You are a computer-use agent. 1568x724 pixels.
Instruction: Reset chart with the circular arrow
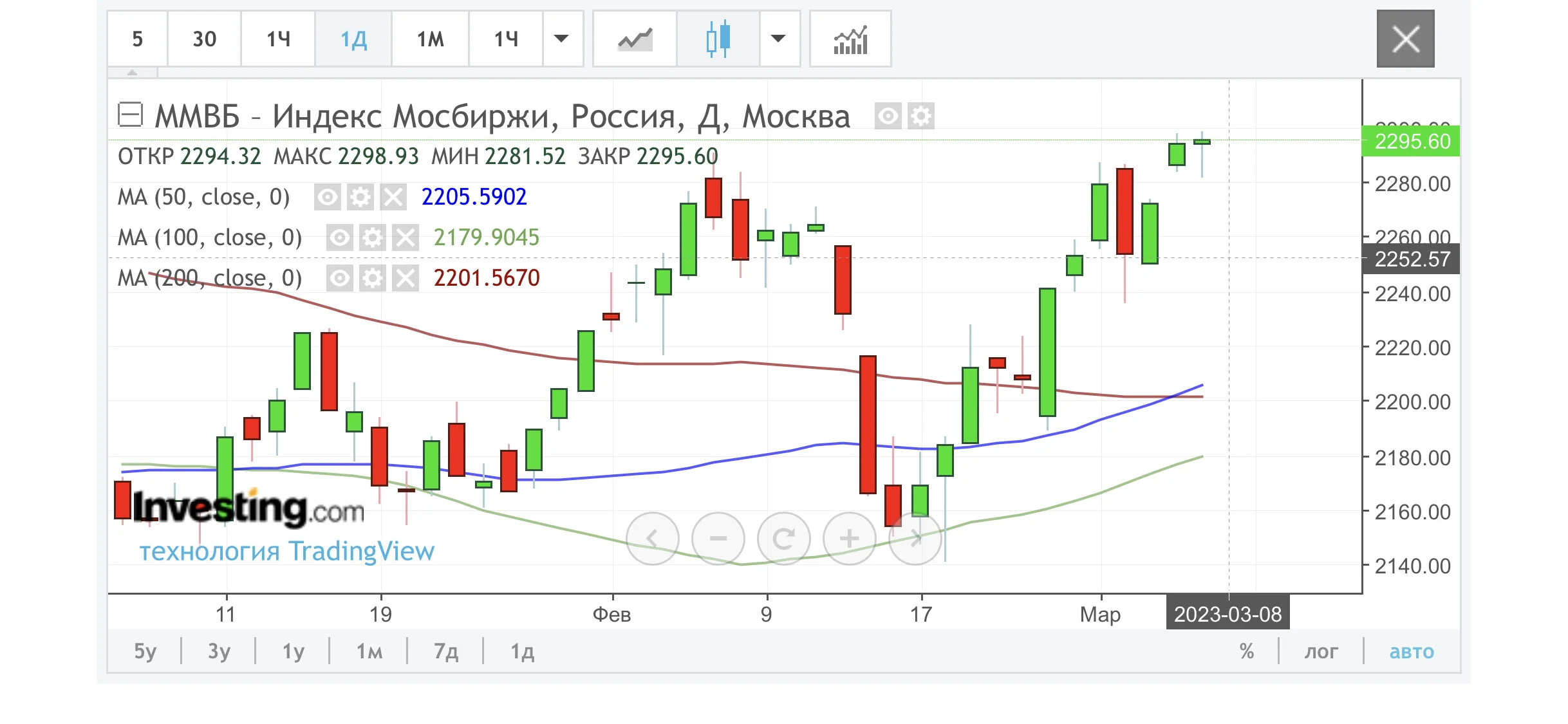coord(784,539)
